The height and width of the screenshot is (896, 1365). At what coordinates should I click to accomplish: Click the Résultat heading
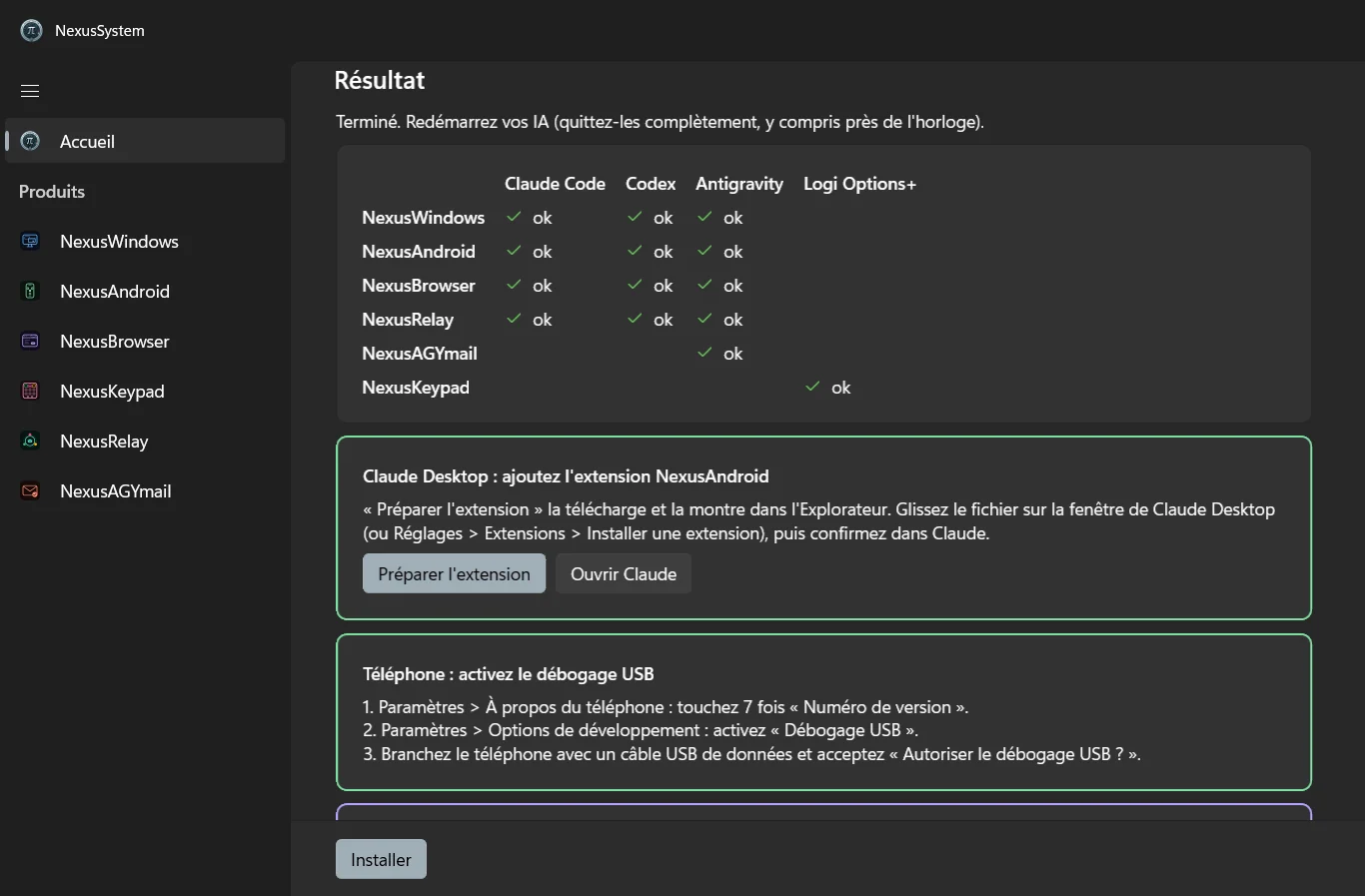pos(380,80)
